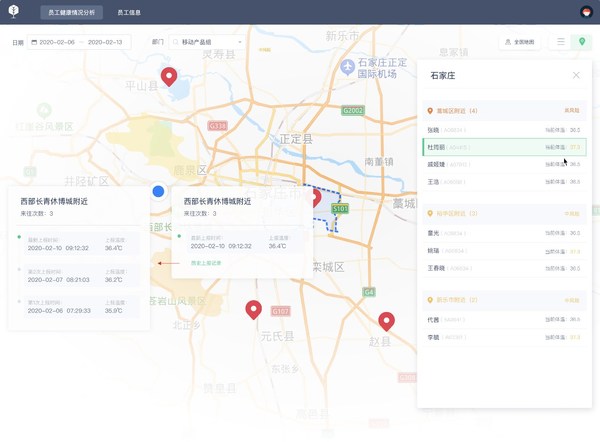Screen dimensions: 600x442
Task: Click the app logo icon in header
Action: tap(14, 12)
